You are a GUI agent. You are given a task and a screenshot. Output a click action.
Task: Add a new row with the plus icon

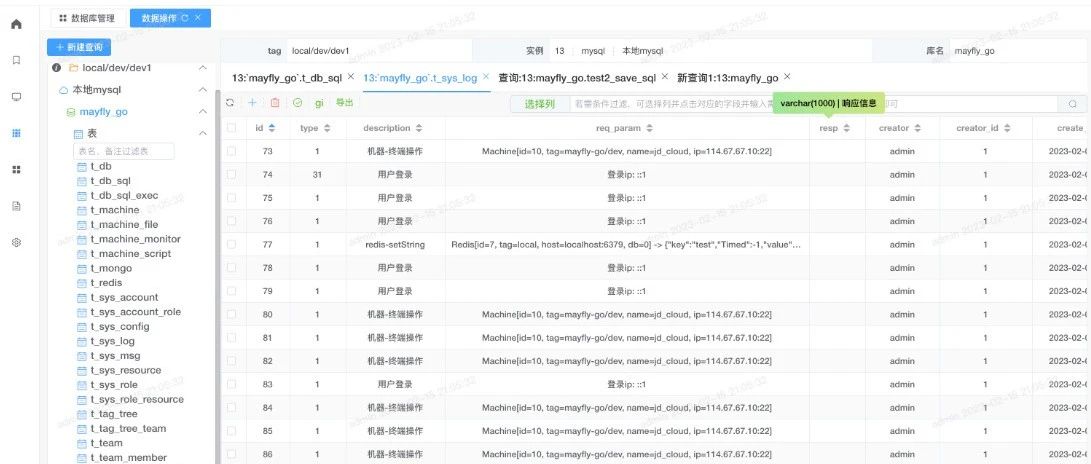click(x=252, y=103)
